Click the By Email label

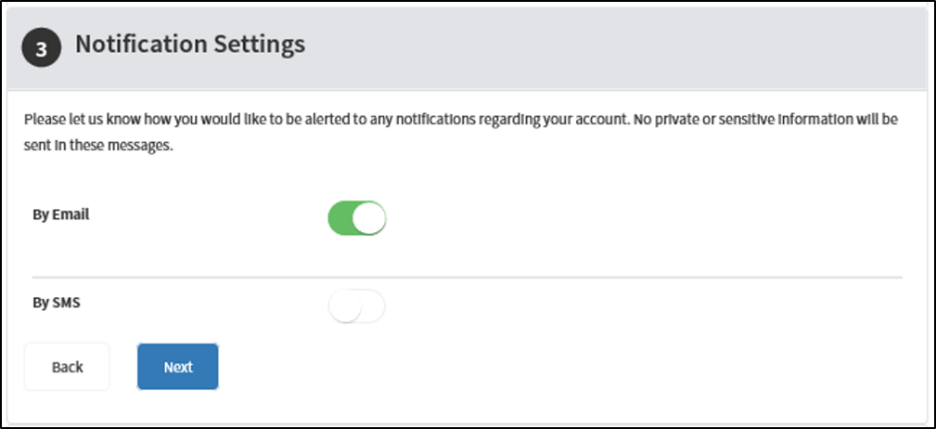point(61,214)
